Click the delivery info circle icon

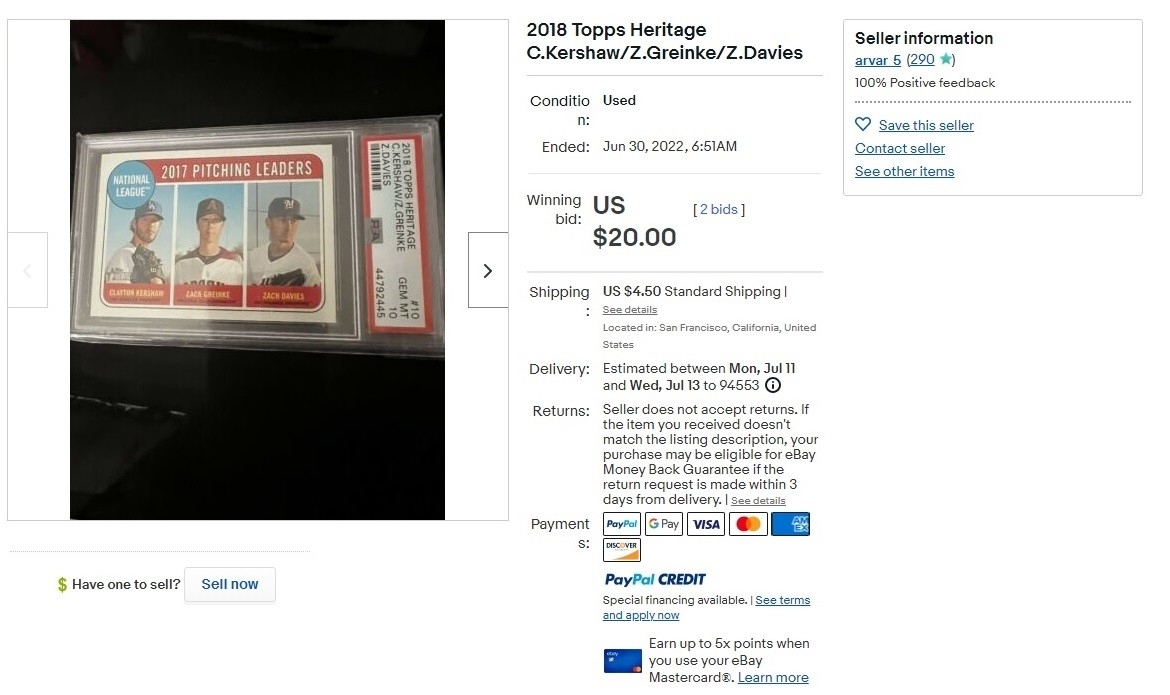coord(773,385)
